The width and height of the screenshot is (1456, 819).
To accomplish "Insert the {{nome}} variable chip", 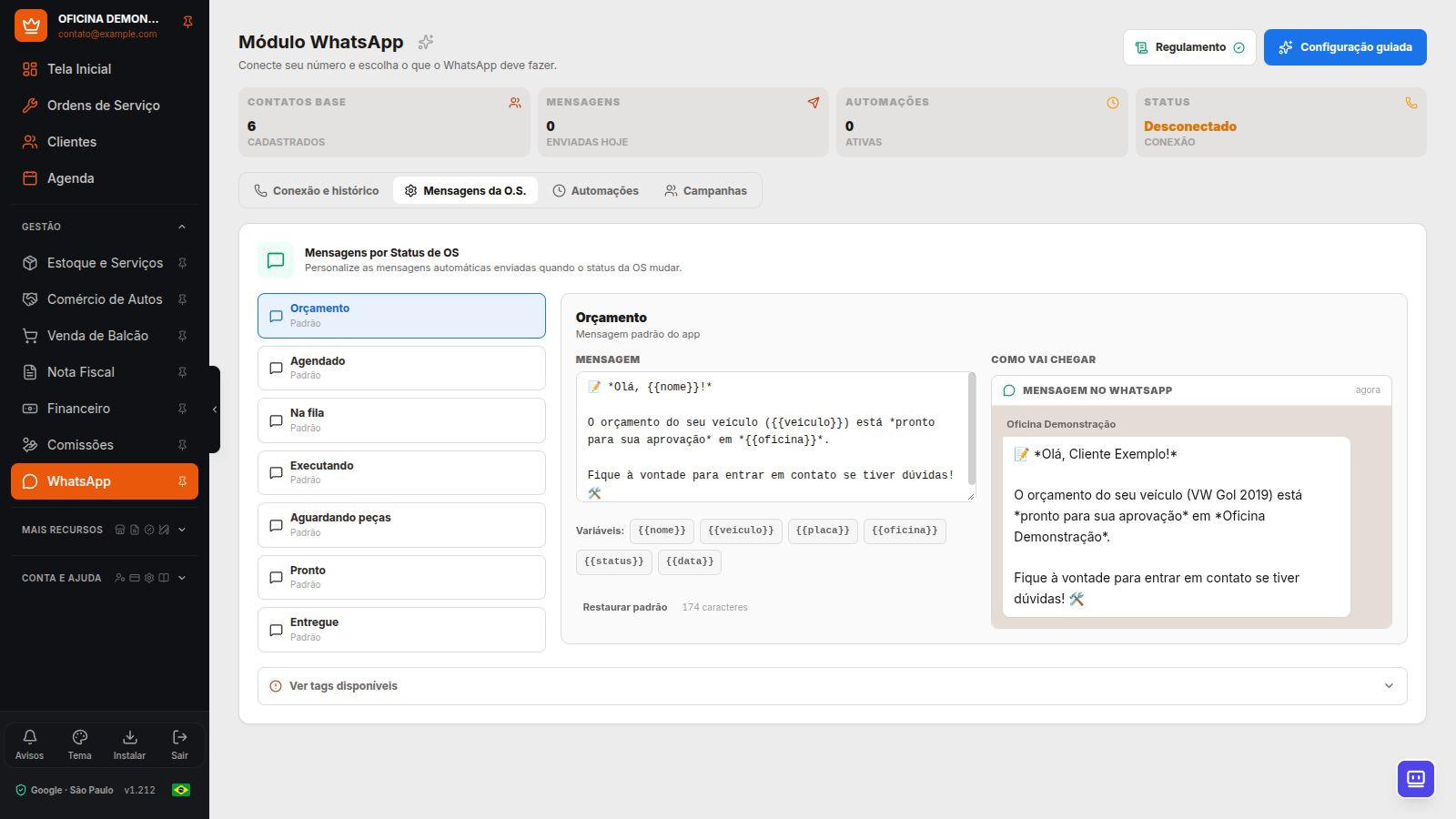I will (x=662, y=531).
